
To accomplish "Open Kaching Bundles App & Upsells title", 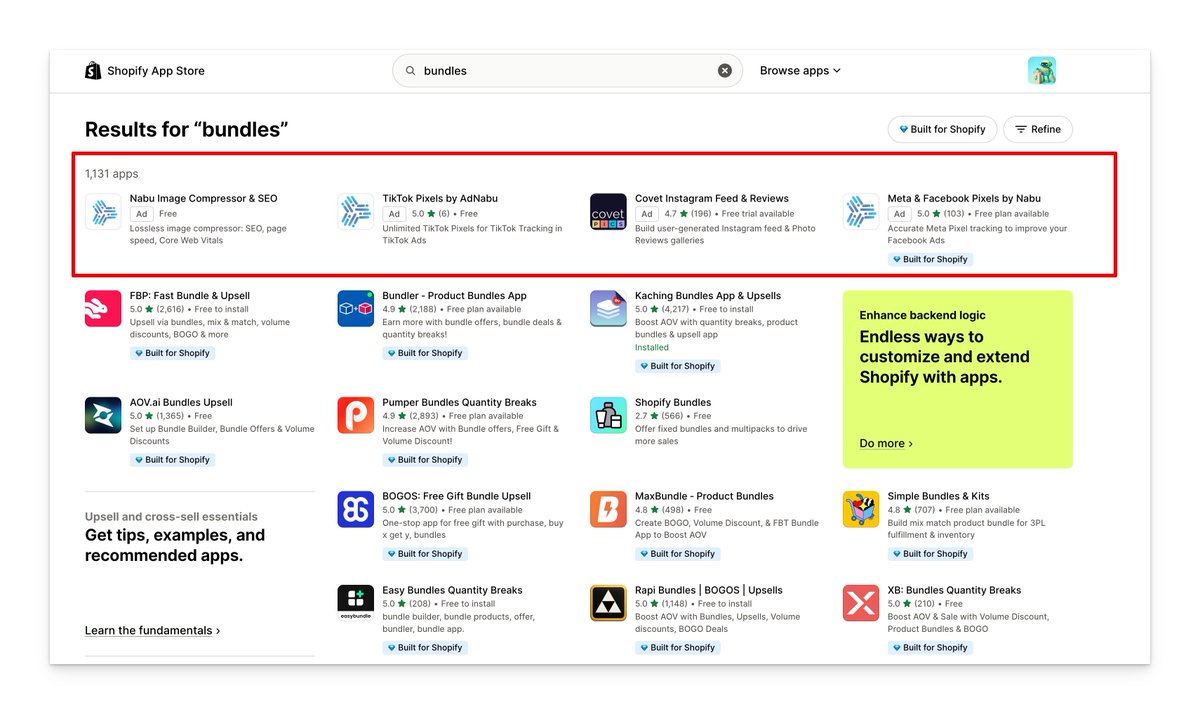I will coord(708,296).
